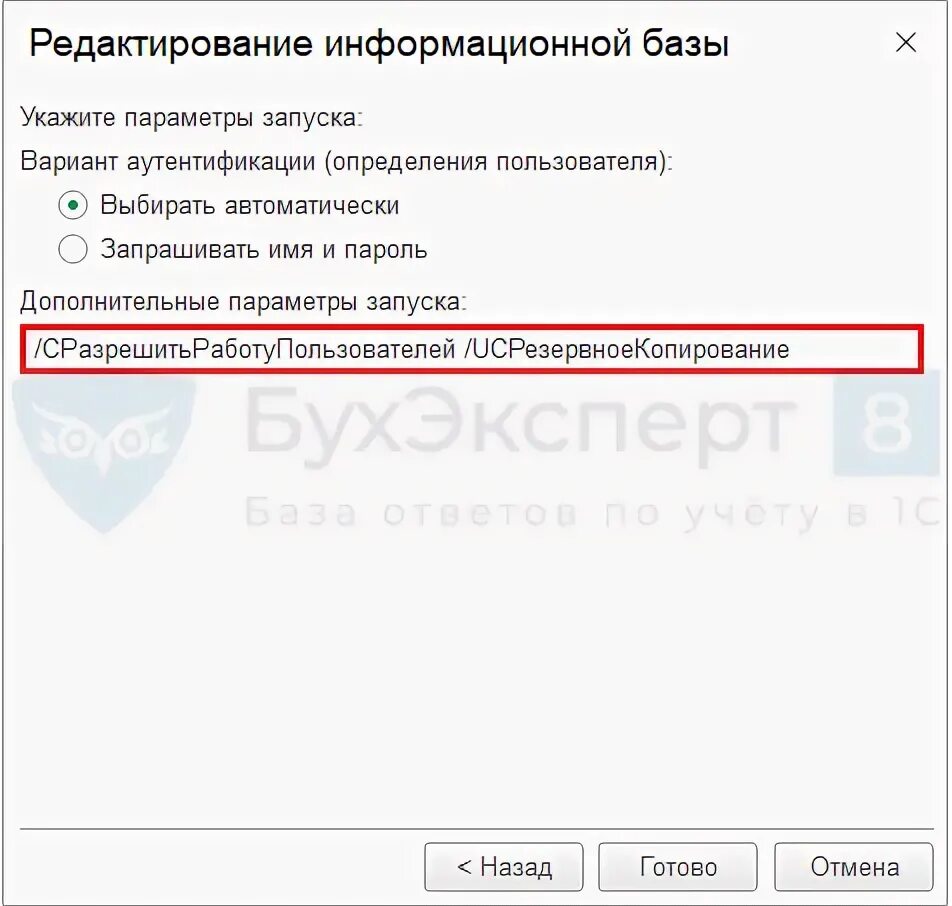The width and height of the screenshot is (952, 906).
Task: Click the Вариант аутентификации label
Action: click(346, 162)
